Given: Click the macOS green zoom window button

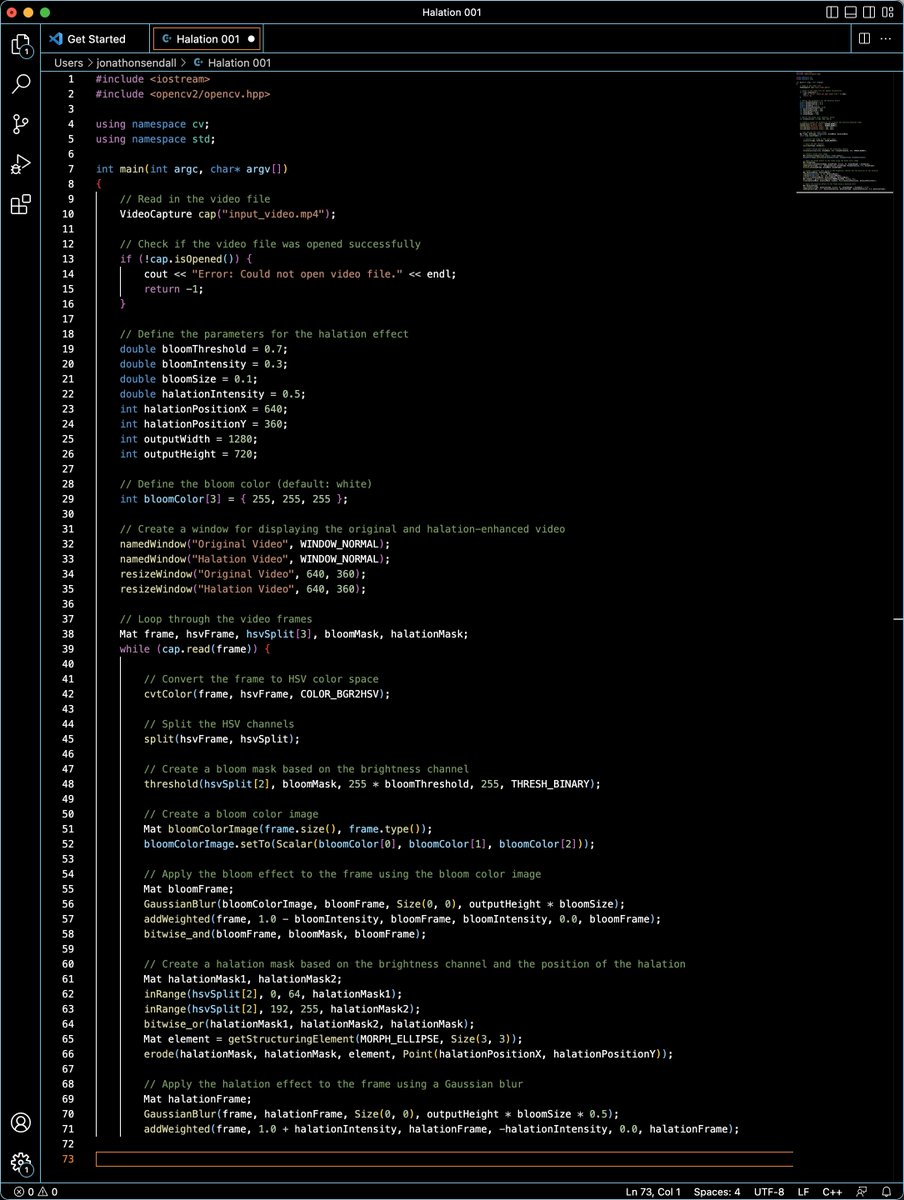Looking at the screenshot, I should tap(46, 12).
